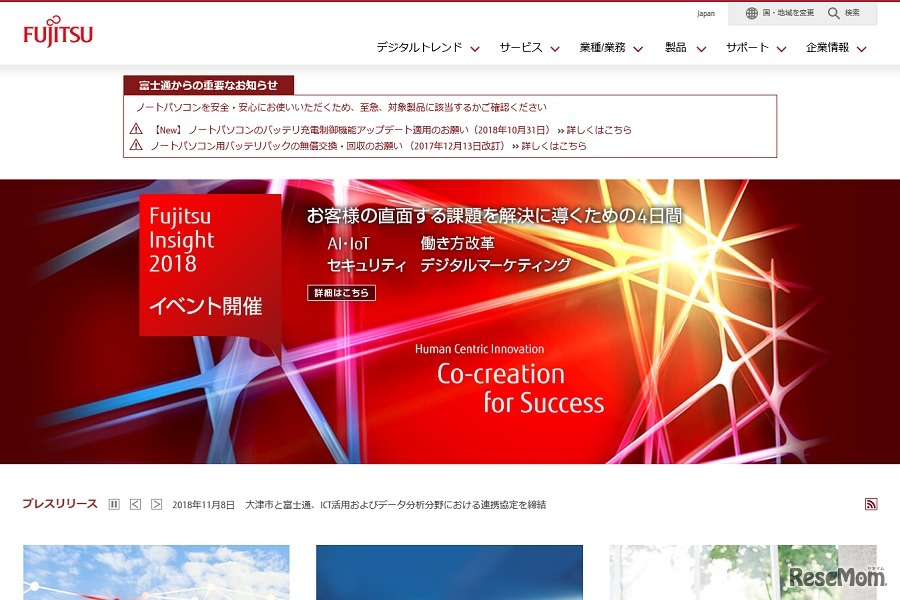The height and width of the screenshot is (600, 900).
Task: Click 詳細はこちら on the Fujitsu Insight banner
Action: pos(341,292)
